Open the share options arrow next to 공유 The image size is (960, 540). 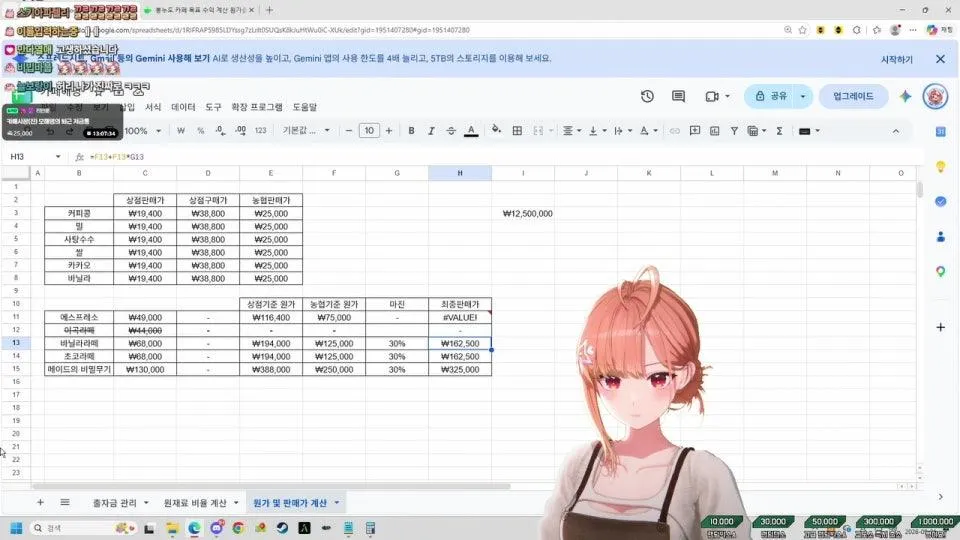[803, 96]
